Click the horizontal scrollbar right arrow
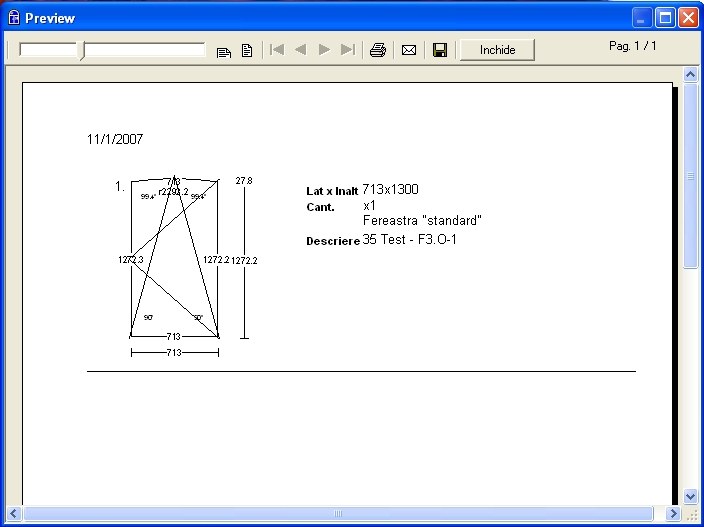Screen dimensions: 704x527 pos(673,513)
